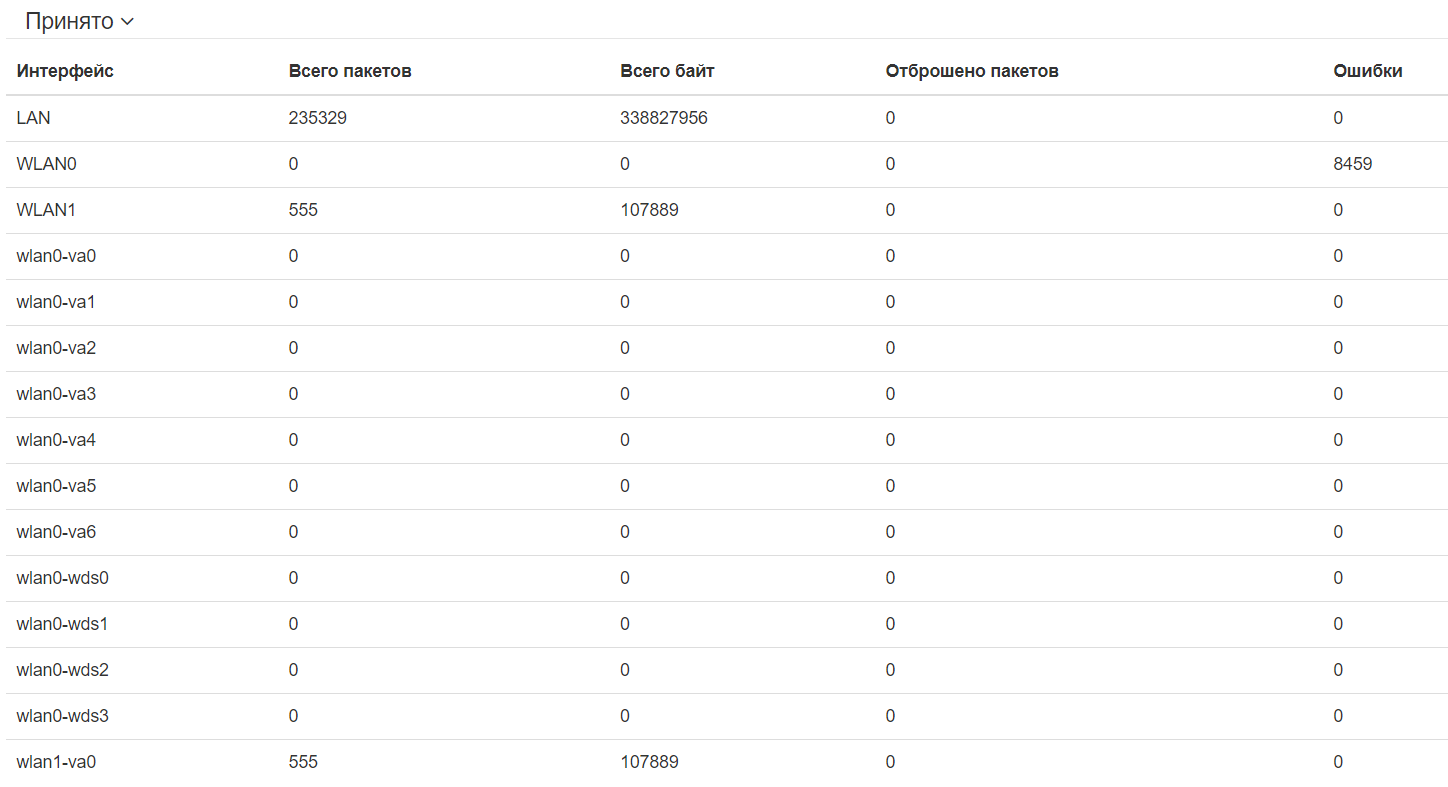Click the Интерфейс column header
1448x787 pixels.
click(x=65, y=71)
